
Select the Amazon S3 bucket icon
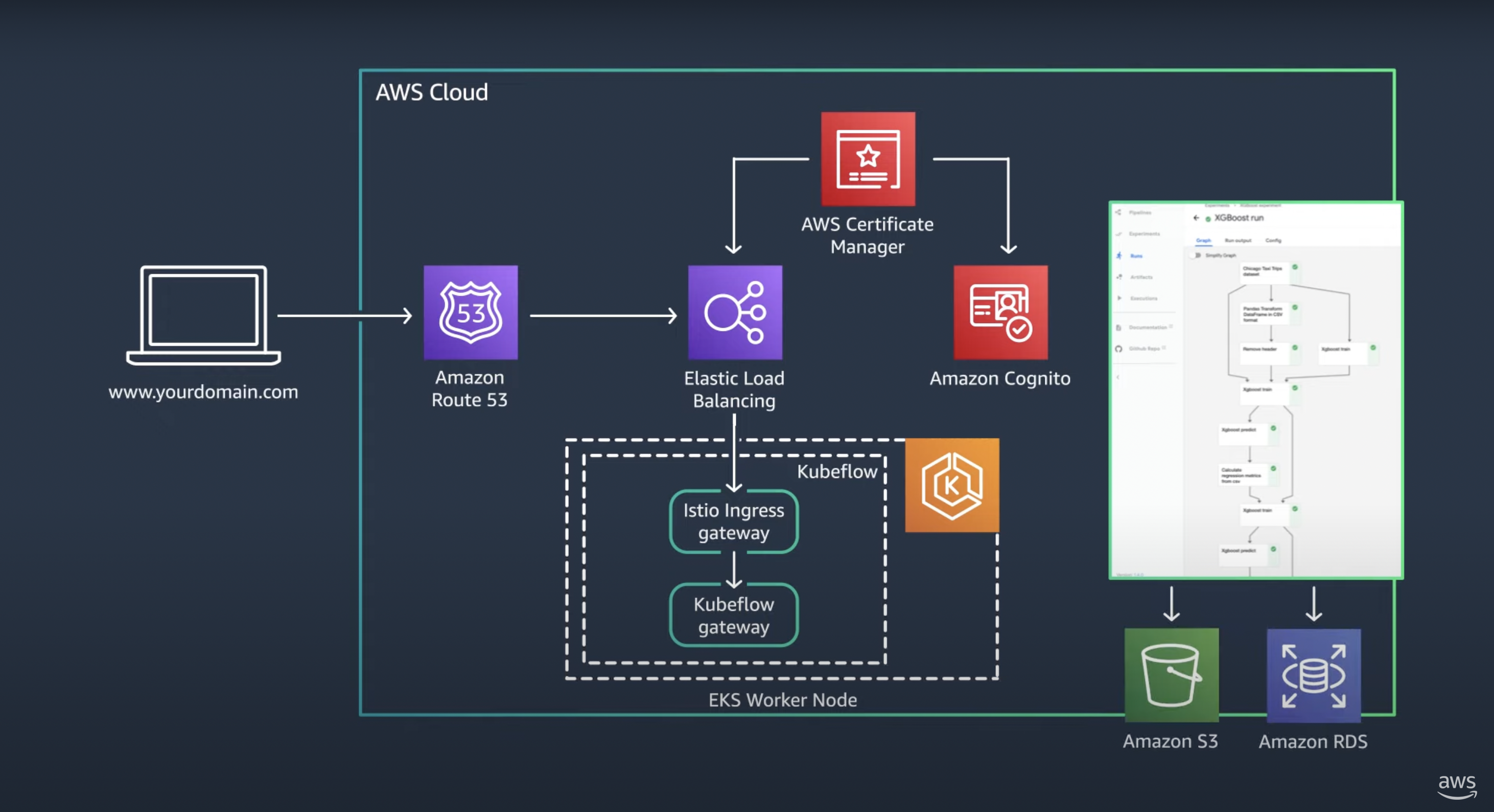1172,675
